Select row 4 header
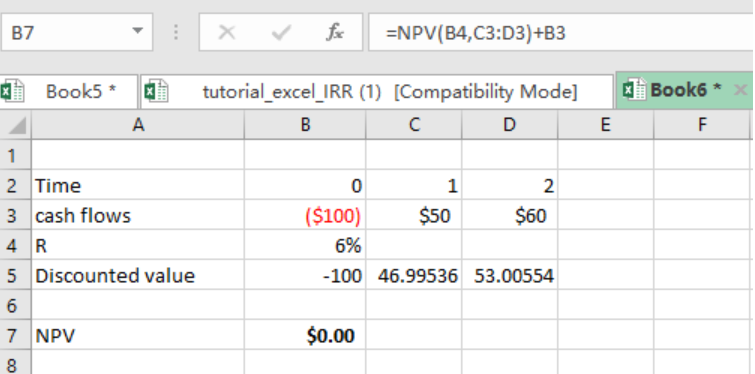Viewport: 755px width, 374px height. click(15, 245)
